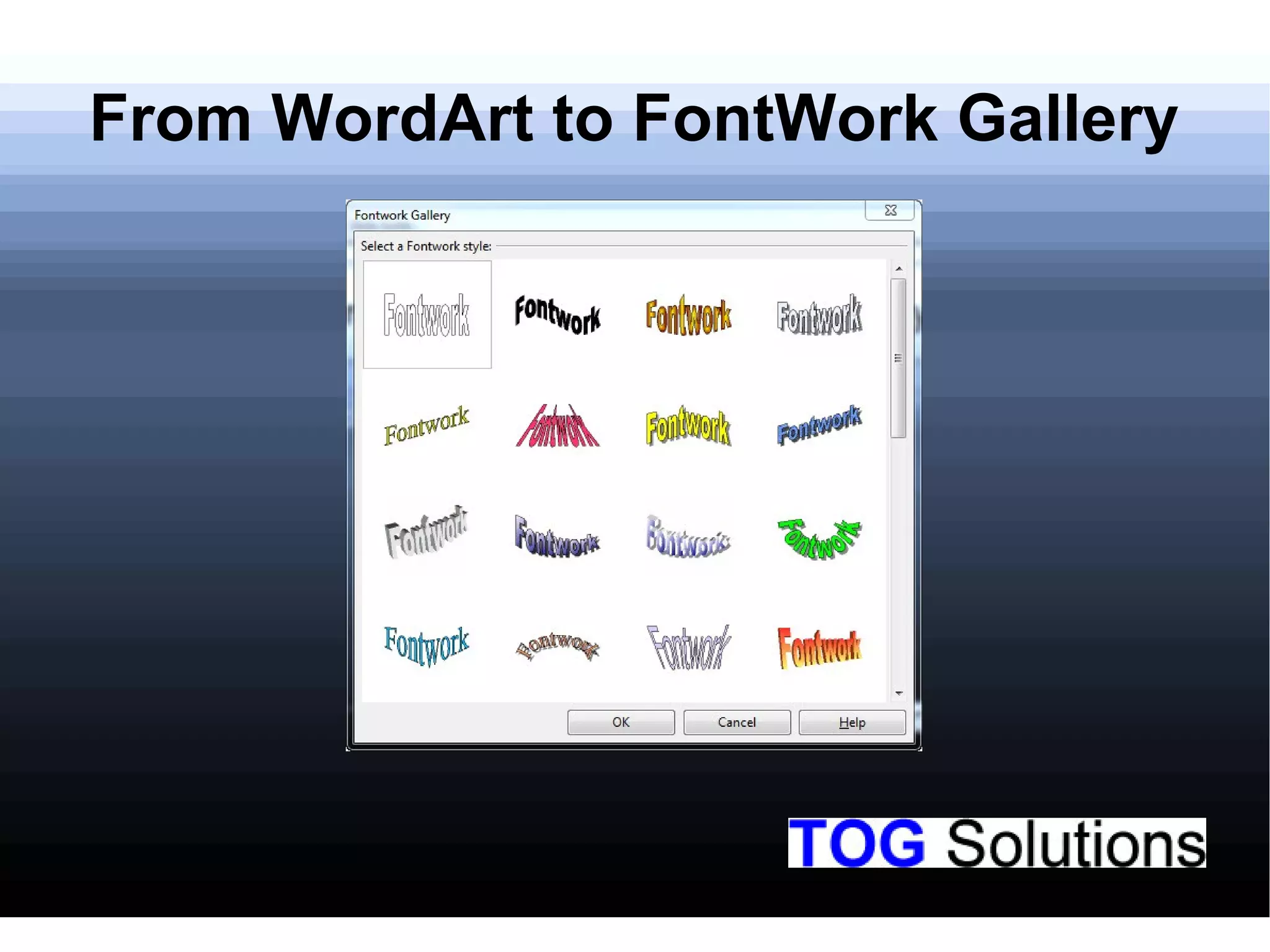The width and height of the screenshot is (1270, 952).
Task: Click Cancel in Fontwork Gallery dialog
Action: coord(737,723)
